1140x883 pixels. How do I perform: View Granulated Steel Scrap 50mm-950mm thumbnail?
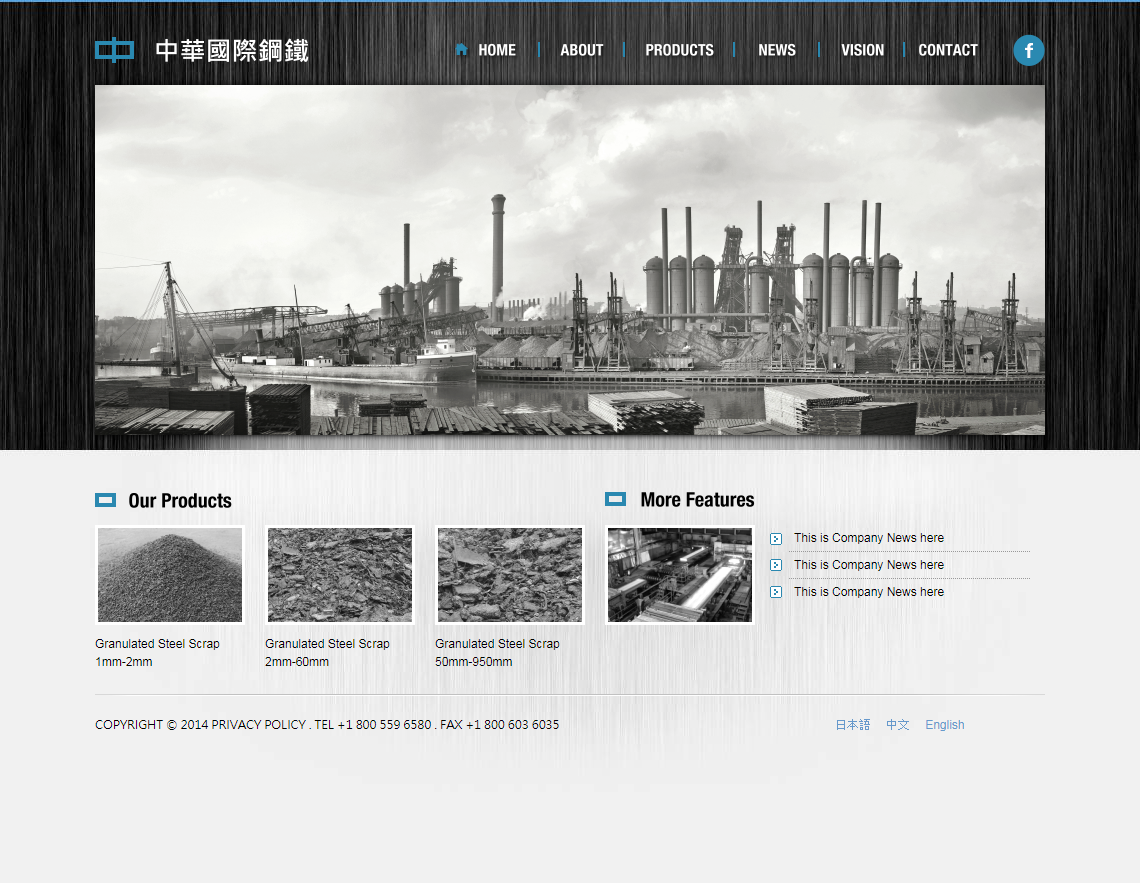click(x=510, y=575)
